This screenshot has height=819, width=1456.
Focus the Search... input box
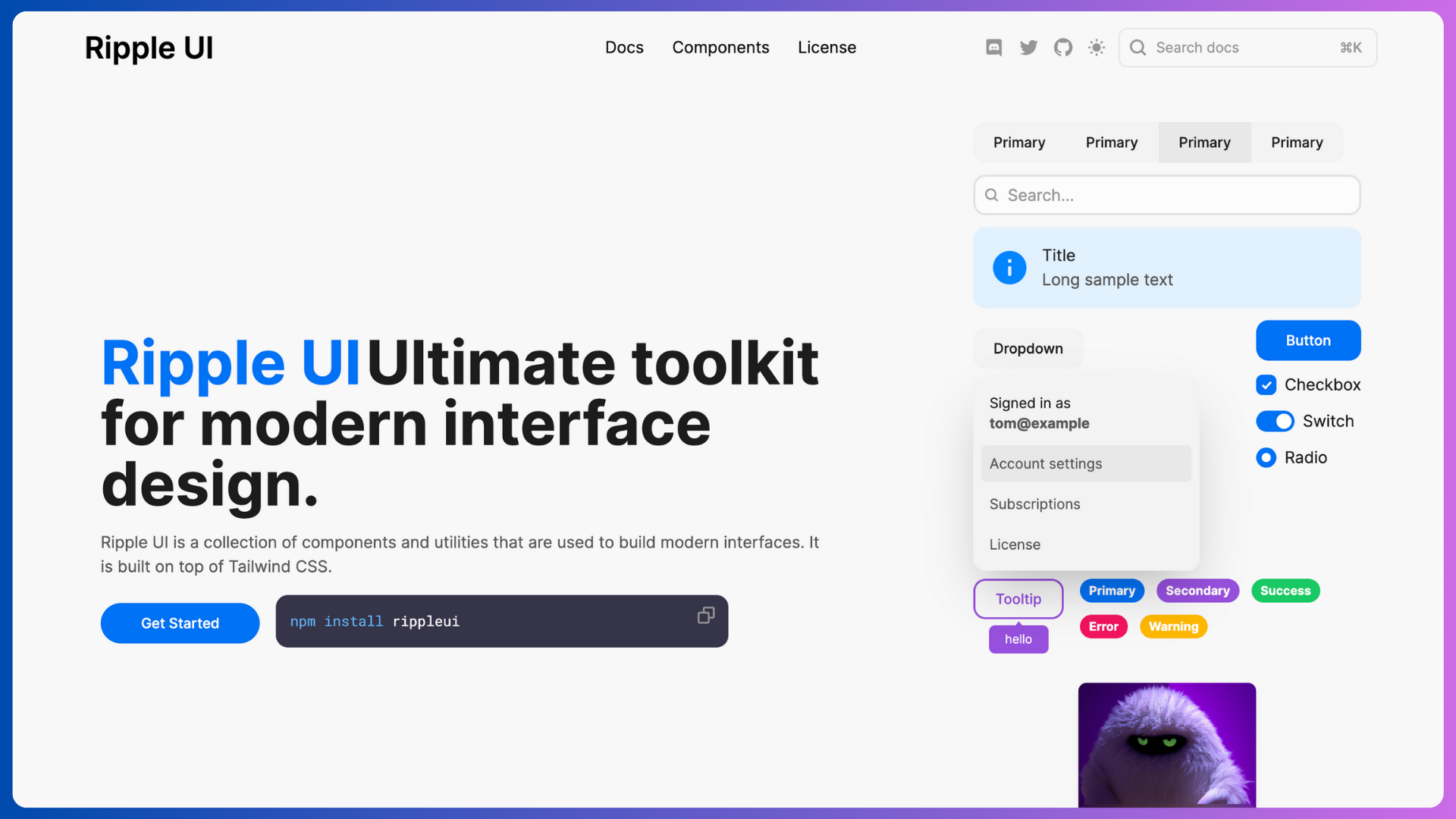(1166, 196)
